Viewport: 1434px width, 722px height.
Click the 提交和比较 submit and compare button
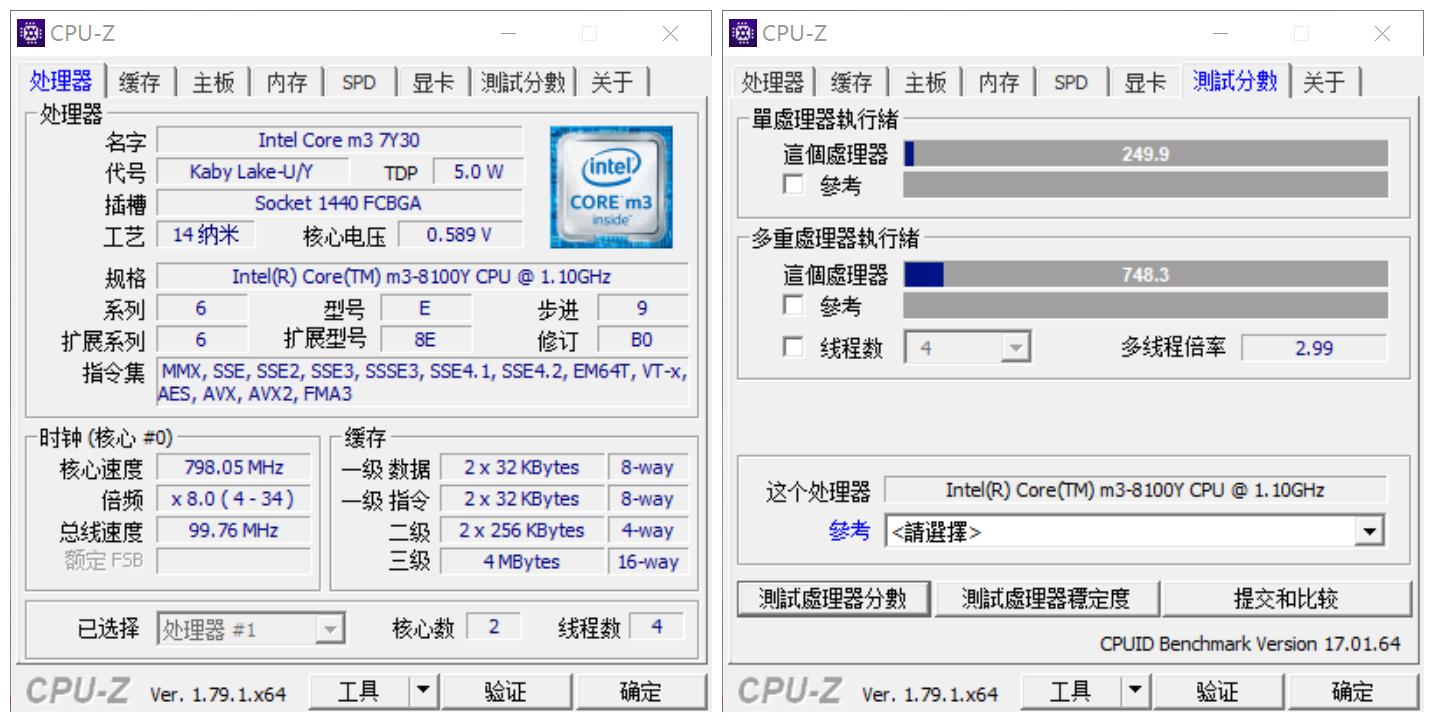point(1289,598)
